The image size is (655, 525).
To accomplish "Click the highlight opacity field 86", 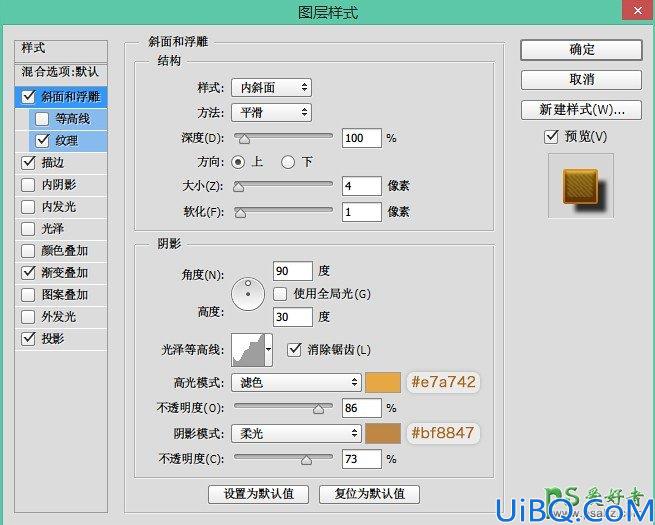I will click(x=362, y=408).
